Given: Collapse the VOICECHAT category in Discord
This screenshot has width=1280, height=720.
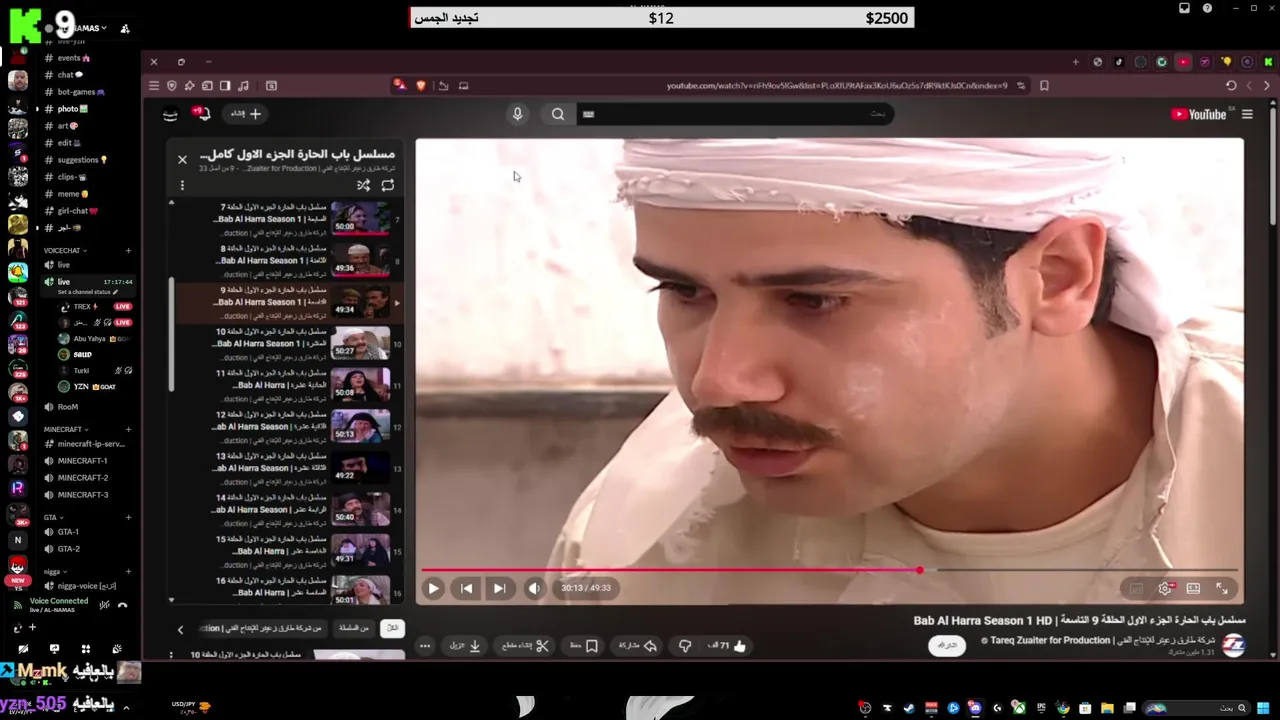Looking at the screenshot, I should [x=64, y=250].
